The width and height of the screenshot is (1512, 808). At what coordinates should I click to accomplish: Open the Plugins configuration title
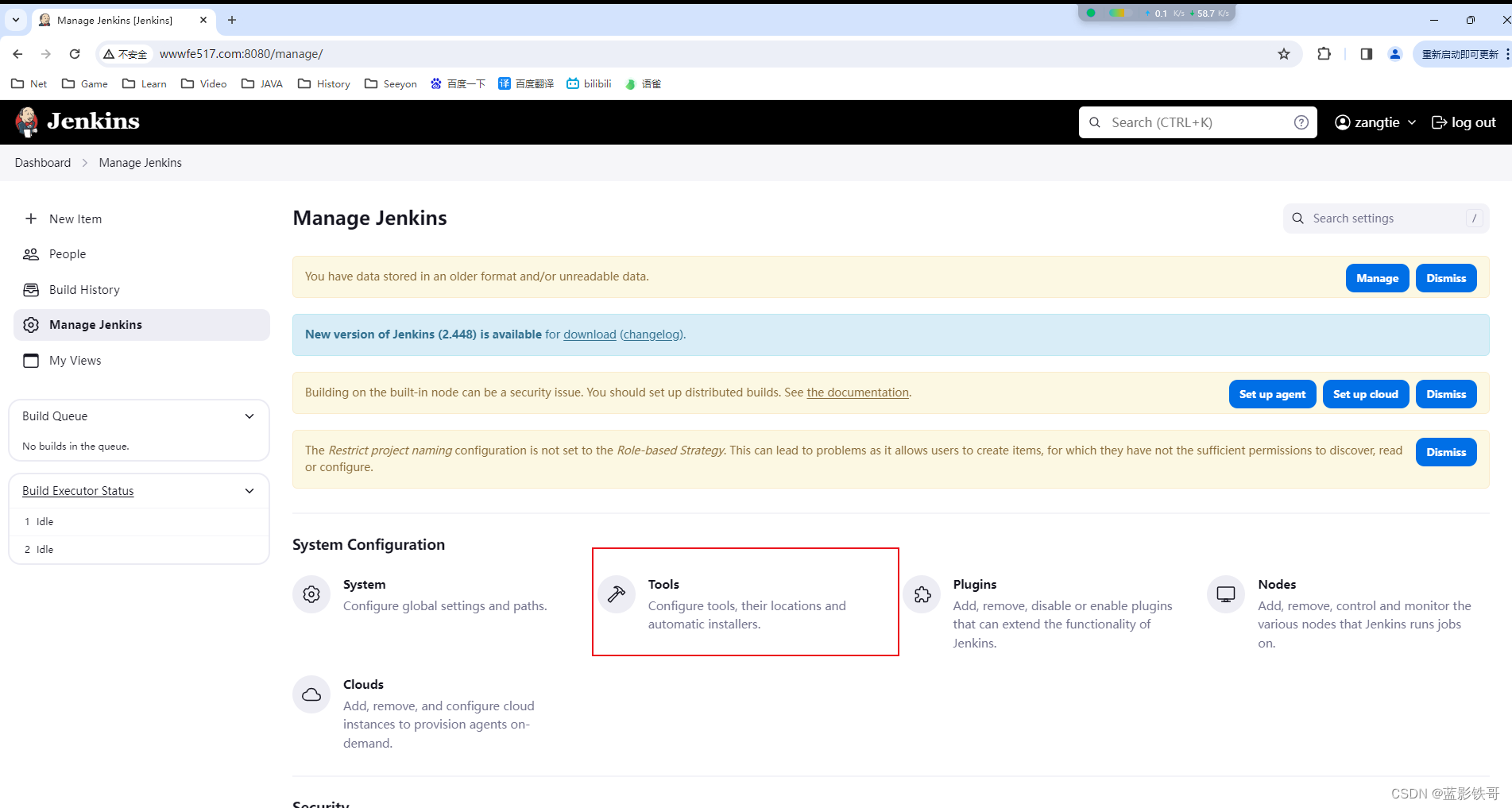coord(975,584)
